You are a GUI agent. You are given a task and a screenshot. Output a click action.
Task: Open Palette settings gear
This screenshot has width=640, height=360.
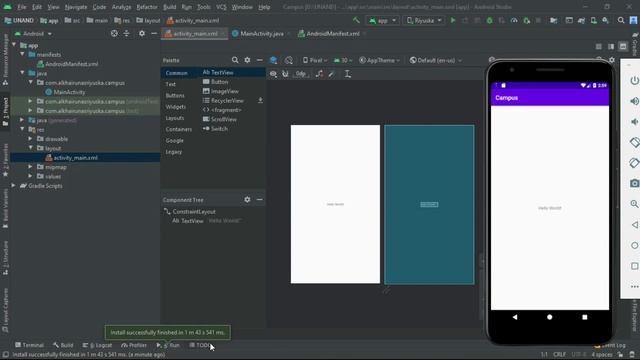247,60
